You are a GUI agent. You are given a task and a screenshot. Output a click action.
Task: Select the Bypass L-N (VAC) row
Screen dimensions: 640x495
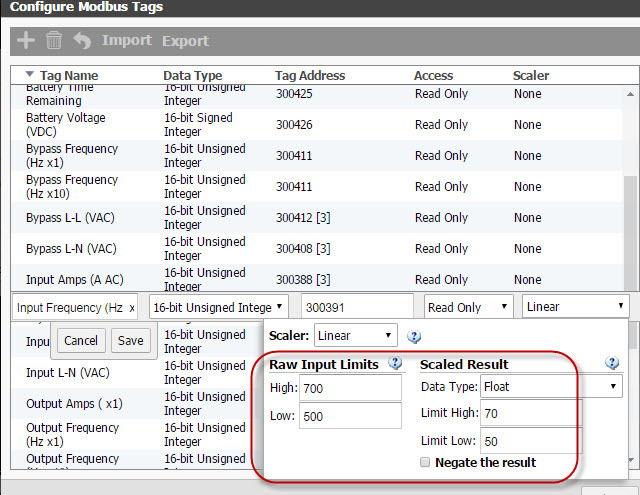[x=317, y=249]
